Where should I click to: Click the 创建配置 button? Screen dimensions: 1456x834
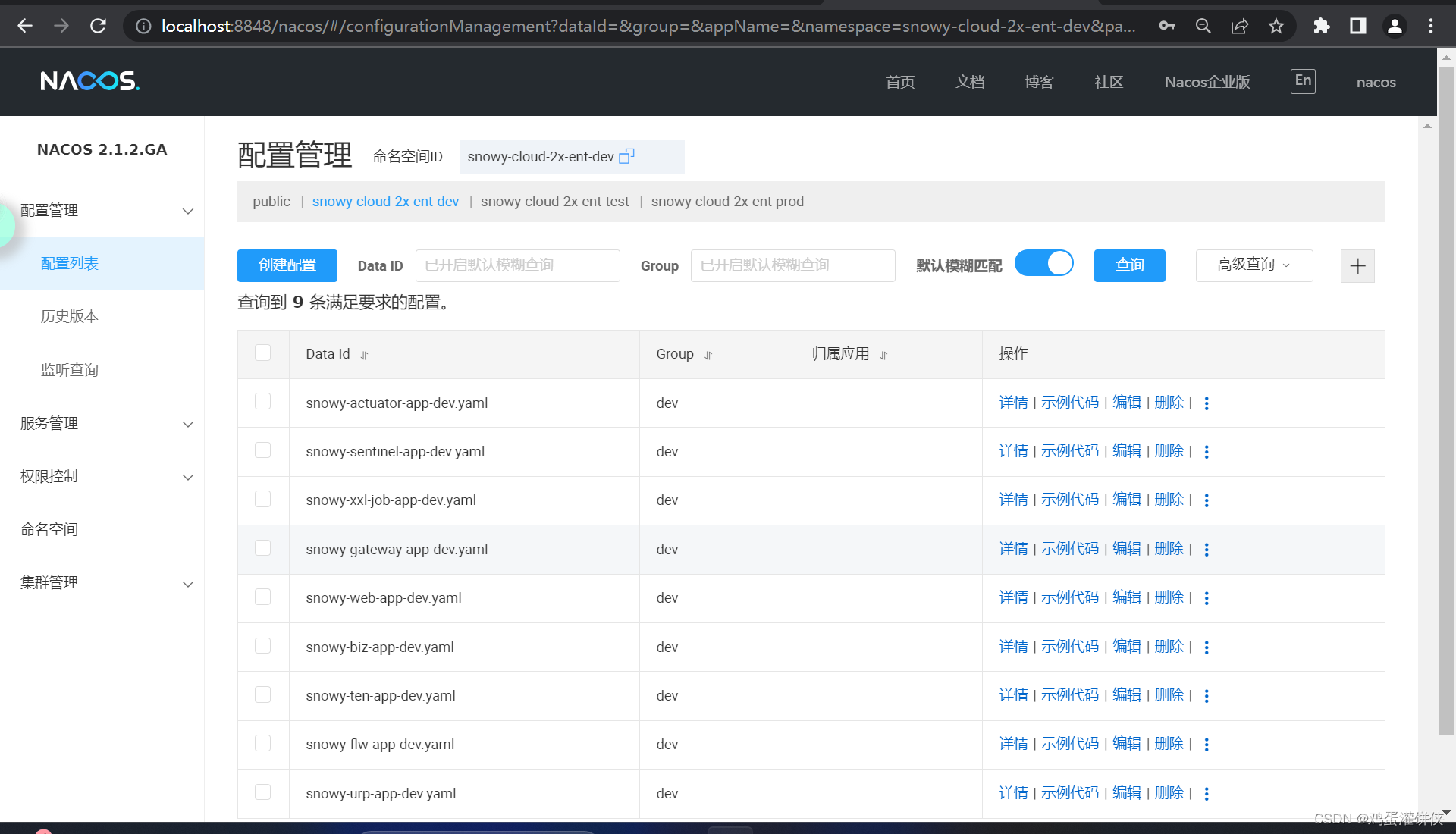287,265
